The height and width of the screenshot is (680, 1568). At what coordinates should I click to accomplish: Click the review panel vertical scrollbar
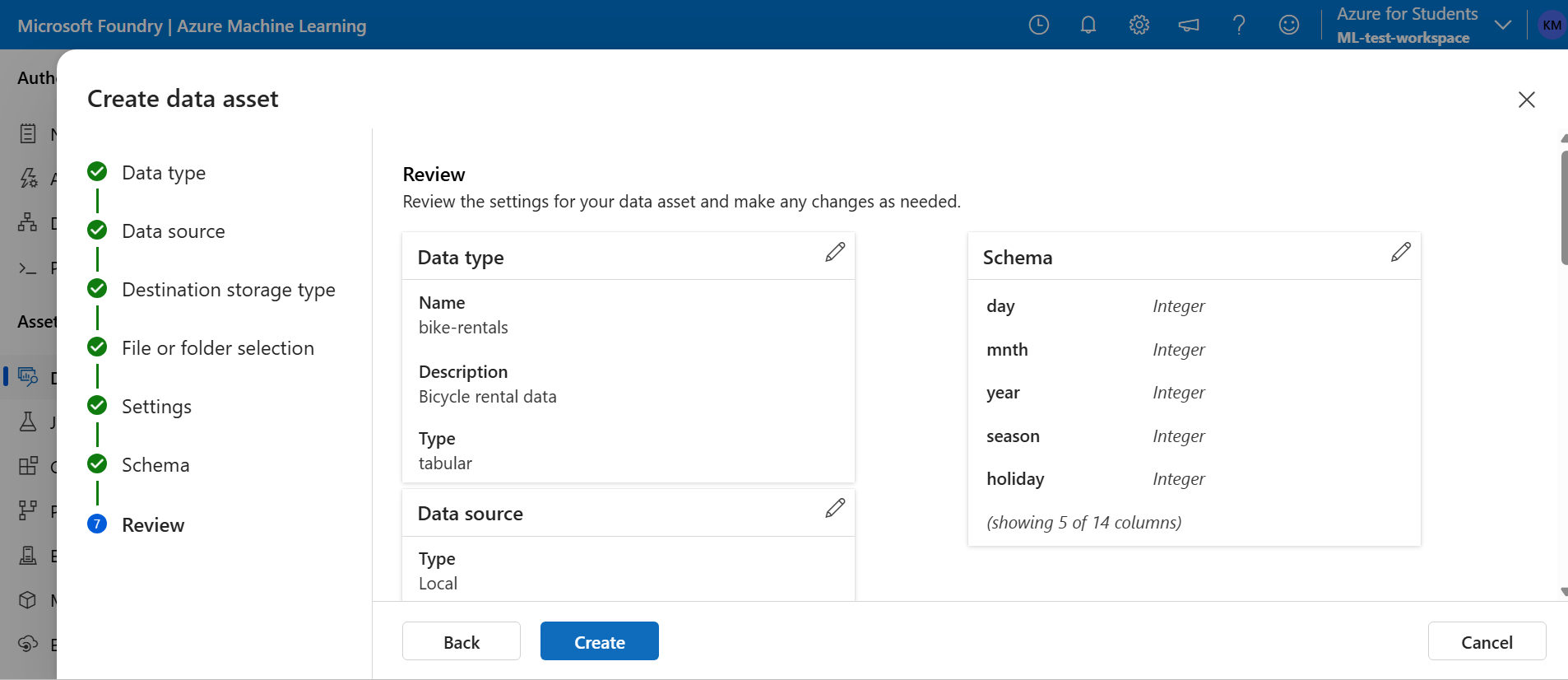(1564, 207)
